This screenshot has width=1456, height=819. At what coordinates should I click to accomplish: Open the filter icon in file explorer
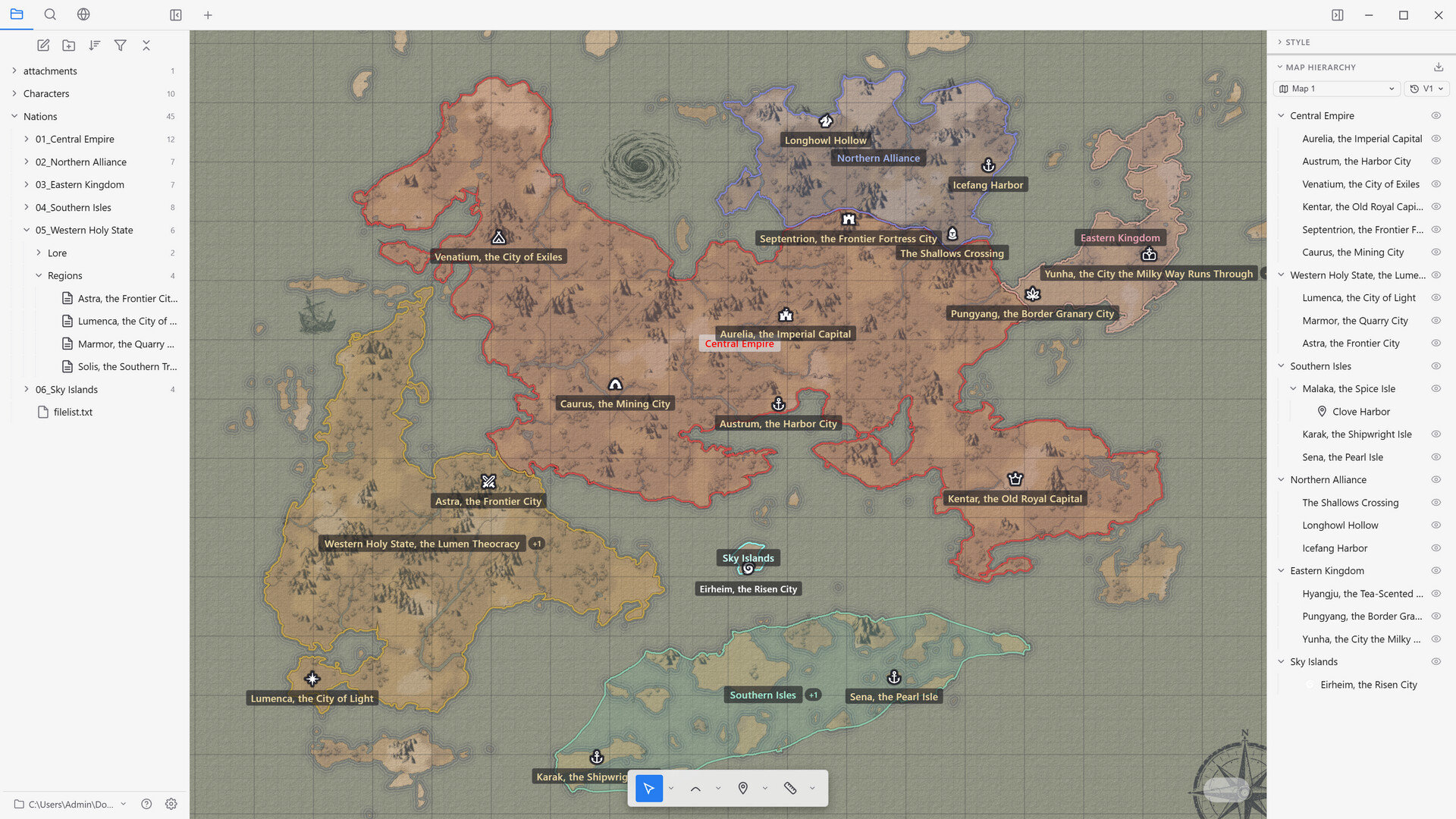pos(120,45)
